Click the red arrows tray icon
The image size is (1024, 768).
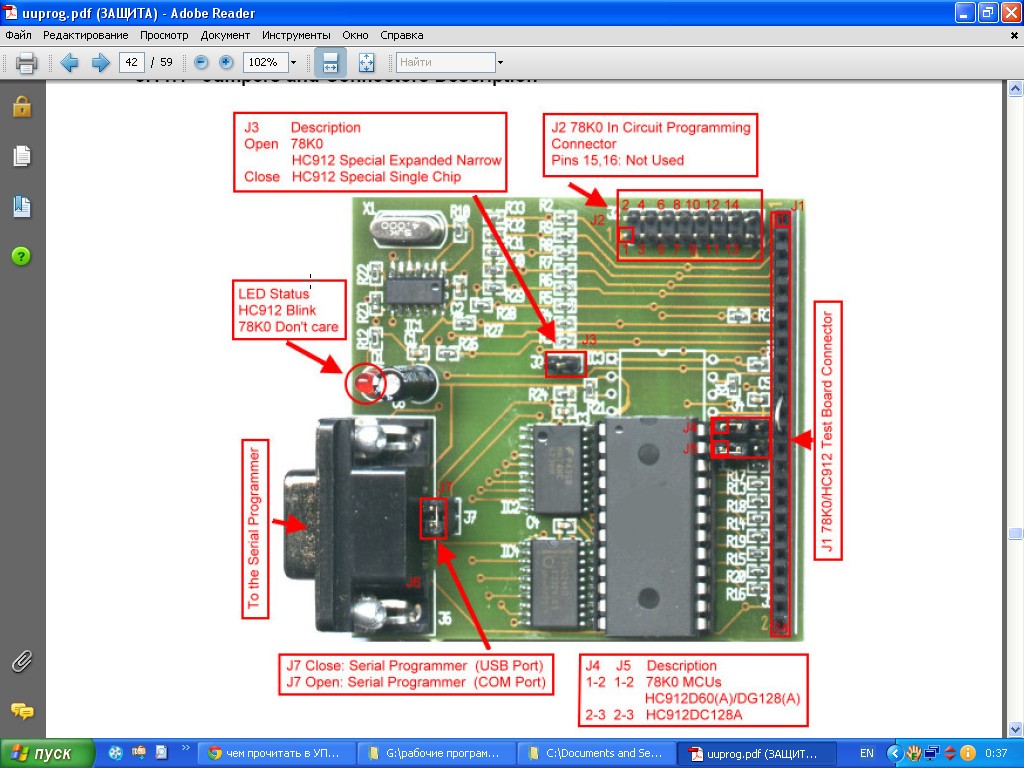coord(950,753)
